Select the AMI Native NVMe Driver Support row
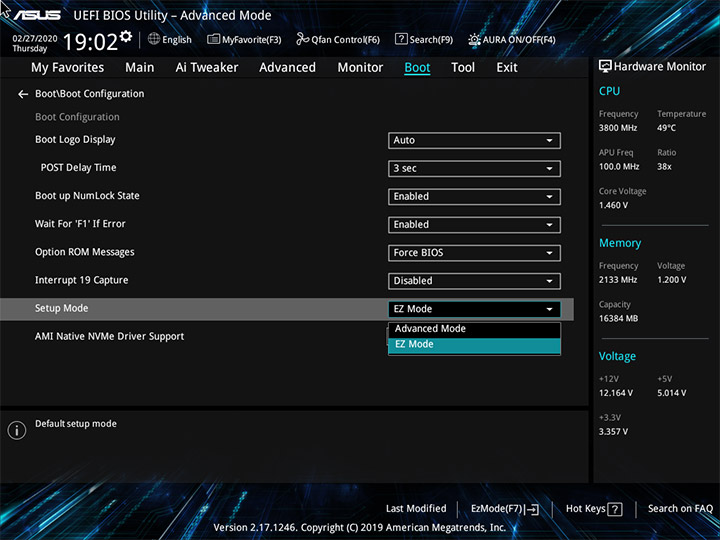 pos(287,337)
